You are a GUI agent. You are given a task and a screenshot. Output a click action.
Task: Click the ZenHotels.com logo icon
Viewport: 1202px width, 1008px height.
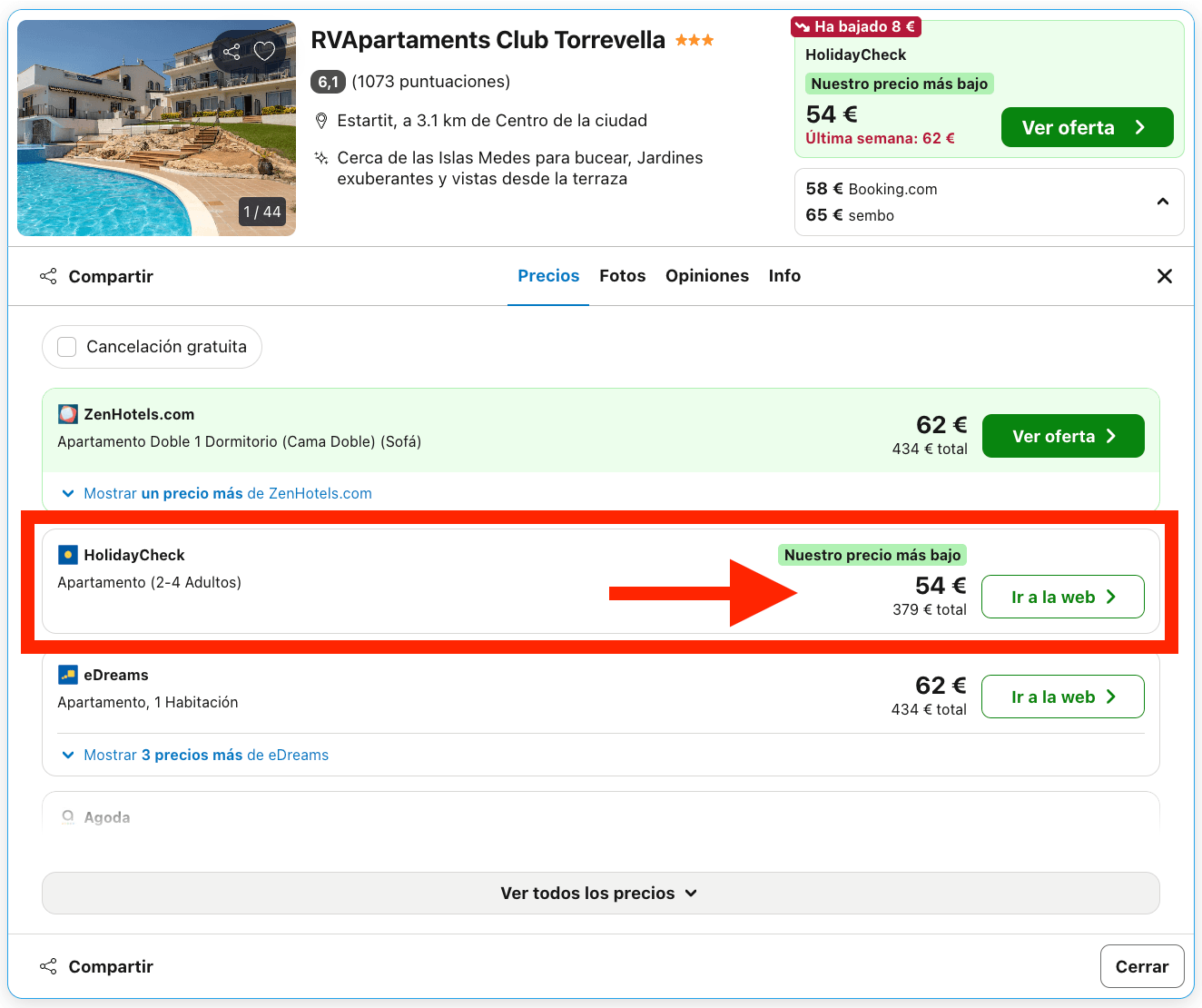point(68,414)
